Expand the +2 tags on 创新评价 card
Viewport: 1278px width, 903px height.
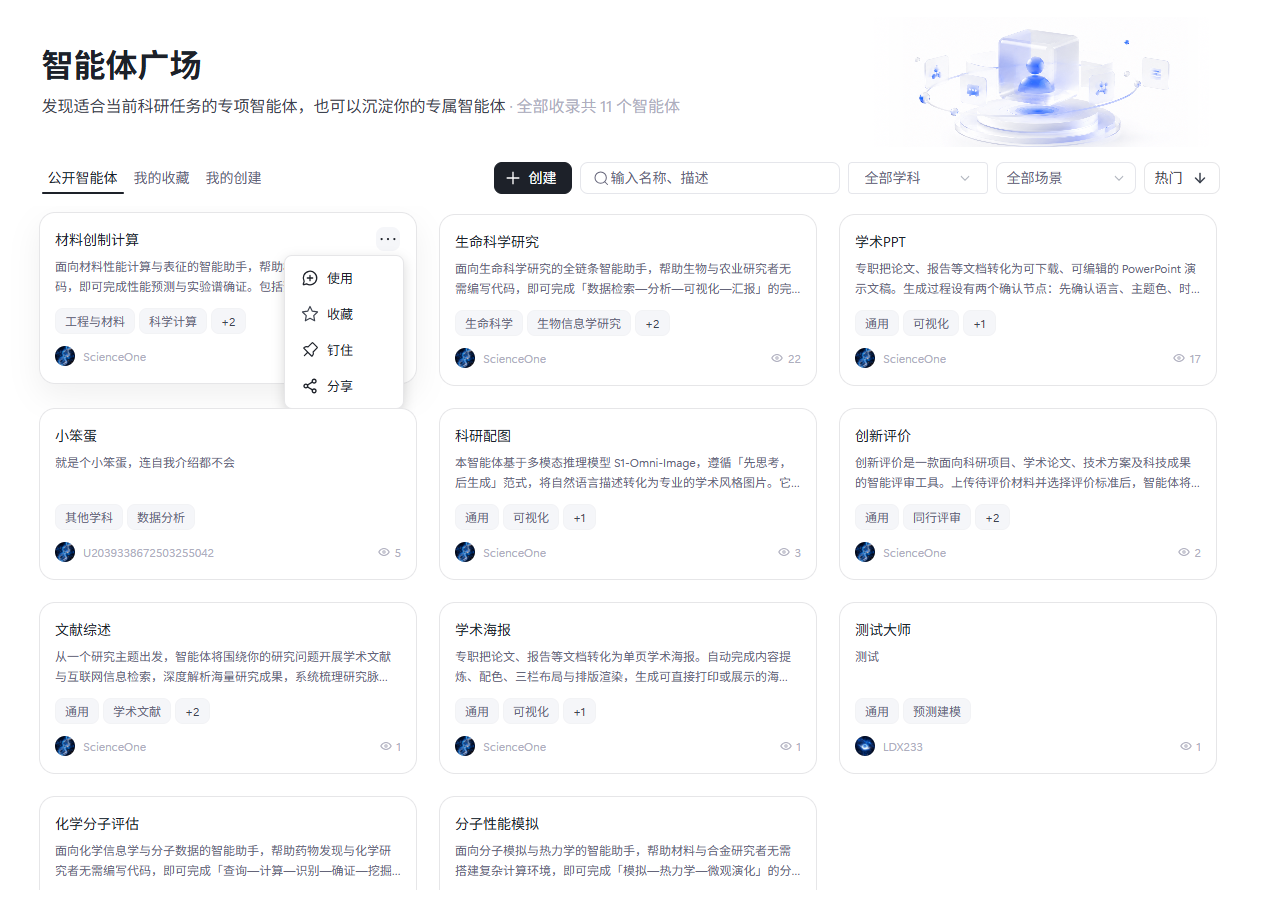(992, 517)
